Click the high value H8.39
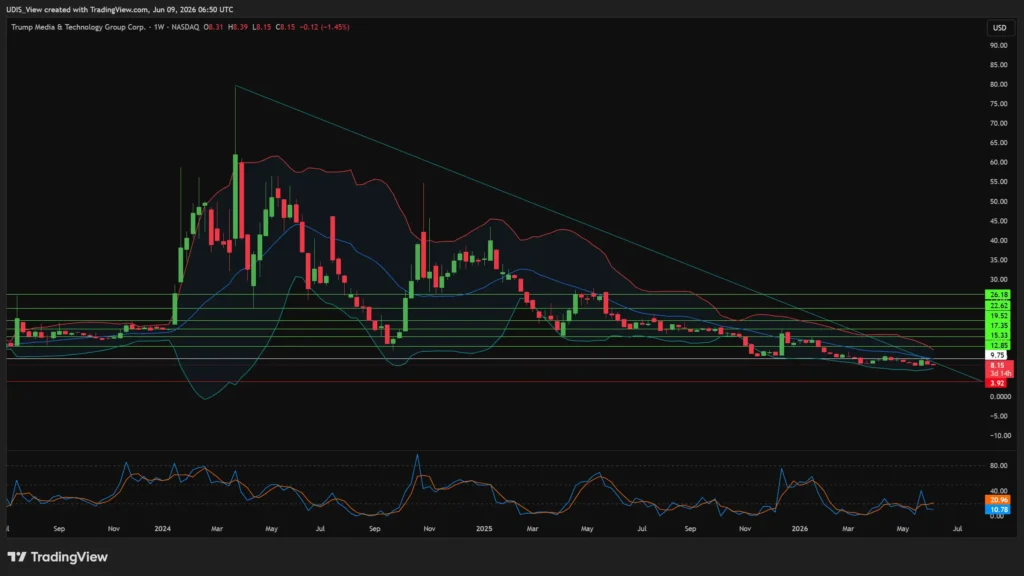The height and width of the screenshot is (576, 1024). pos(238,27)
